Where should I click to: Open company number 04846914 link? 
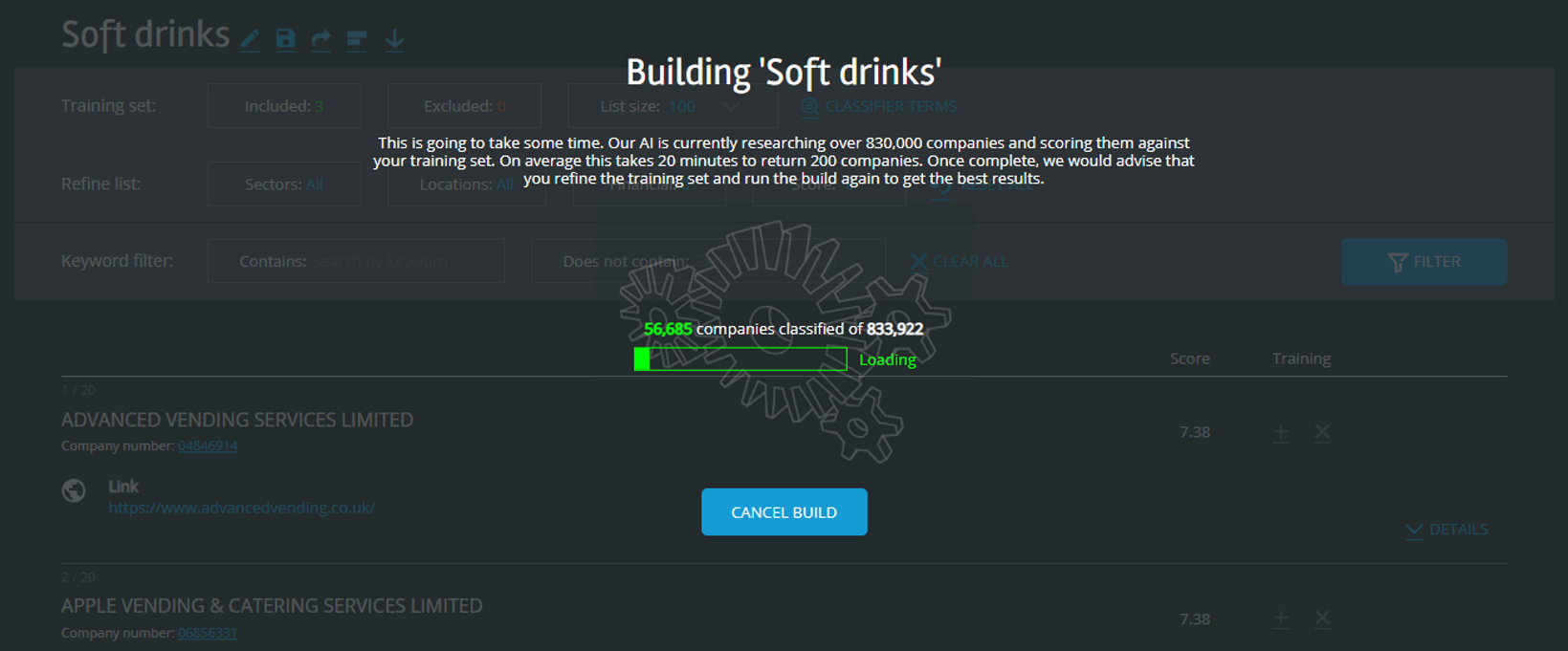point(208,446)
